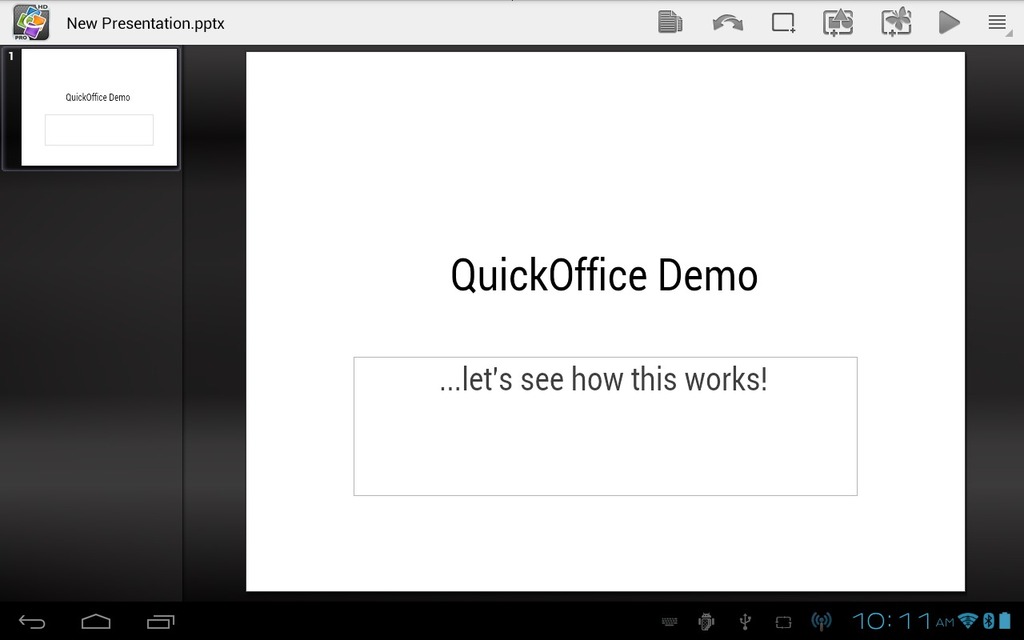Open the recent apps navigation button
Screen dimensions: 1024x640
(x=161, y=622)
